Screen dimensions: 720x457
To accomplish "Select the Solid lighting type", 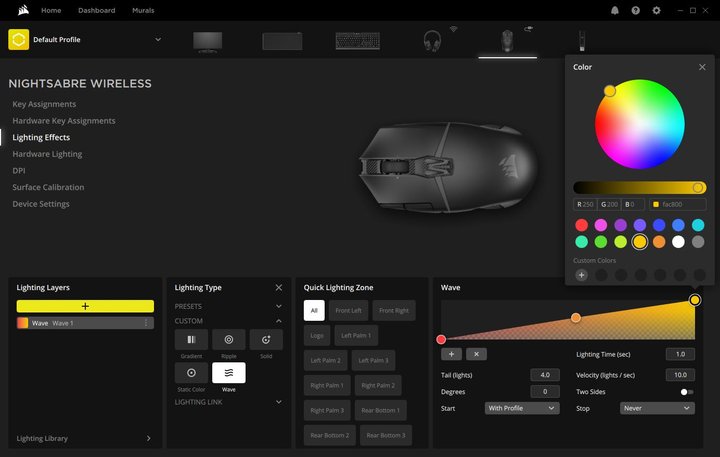I will (x=266, y=341).
